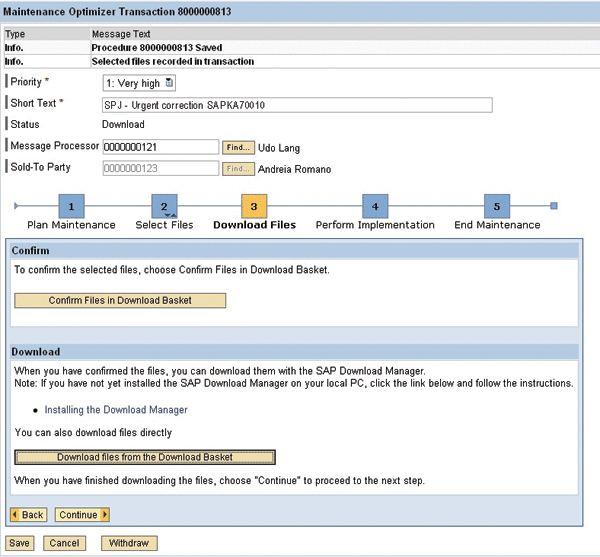The image size is (600, 557).
Task: Click the roadmap end square marker
Action: click(554, 206)
